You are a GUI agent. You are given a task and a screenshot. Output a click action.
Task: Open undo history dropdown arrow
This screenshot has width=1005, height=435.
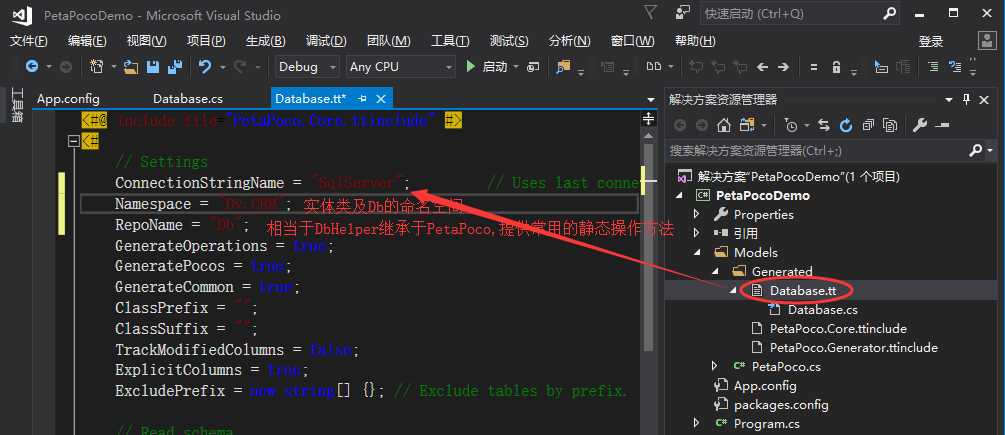pyautogui.click(x=222, y=67)
